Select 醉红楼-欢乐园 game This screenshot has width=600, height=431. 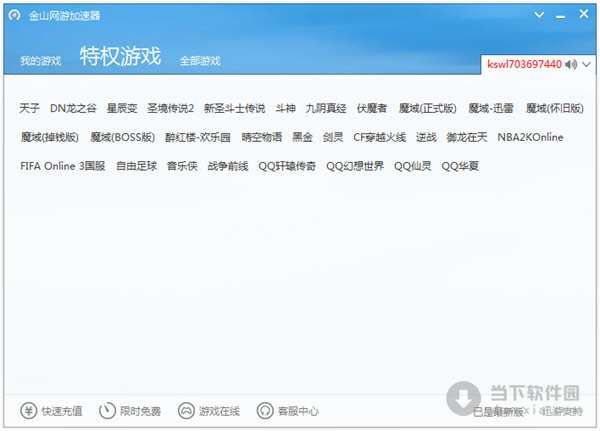[x=198, y=137]
